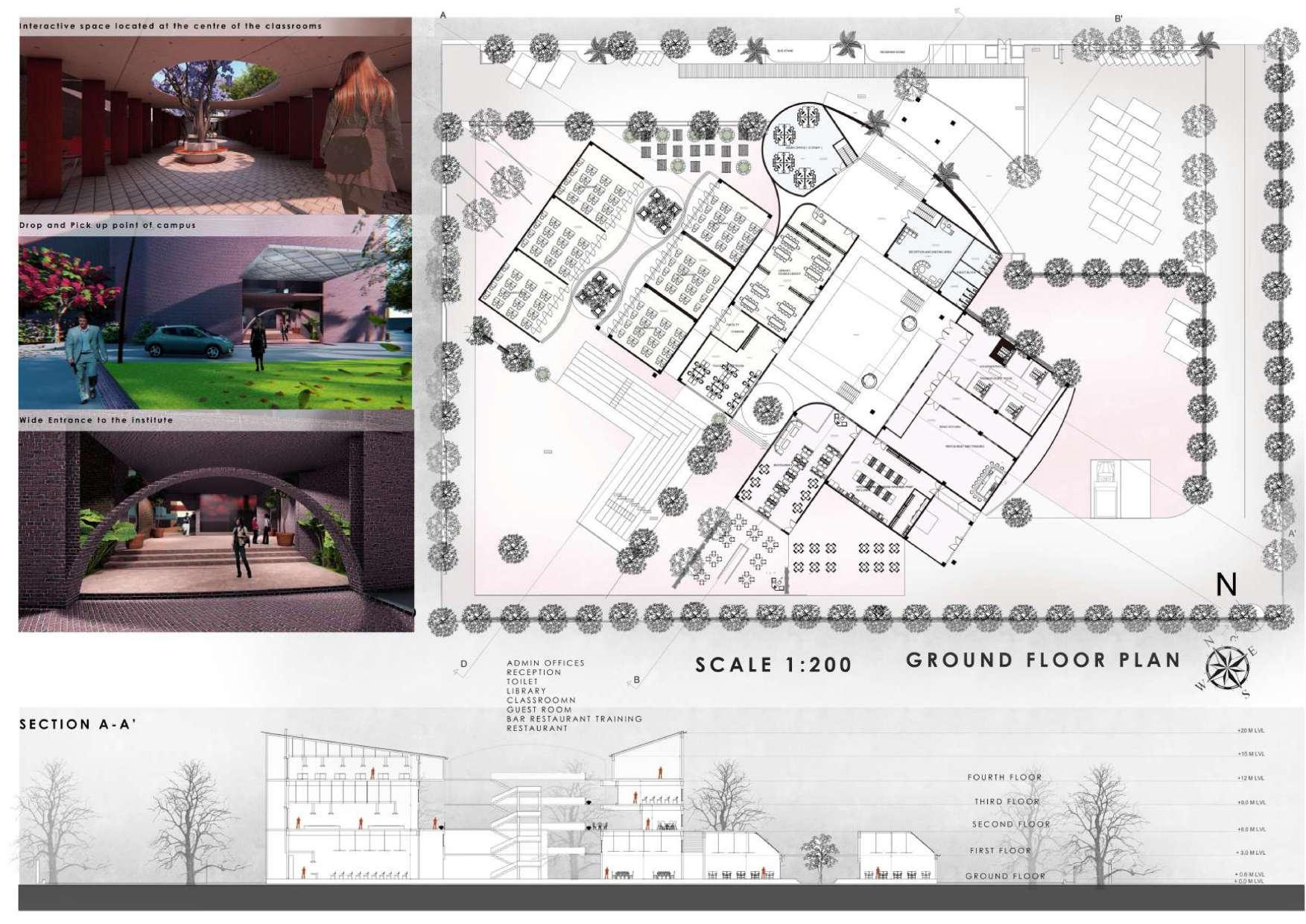This screenshot has height=924, width=1306.
Task: Open the wide entrance render image
Action: (216, 523)
